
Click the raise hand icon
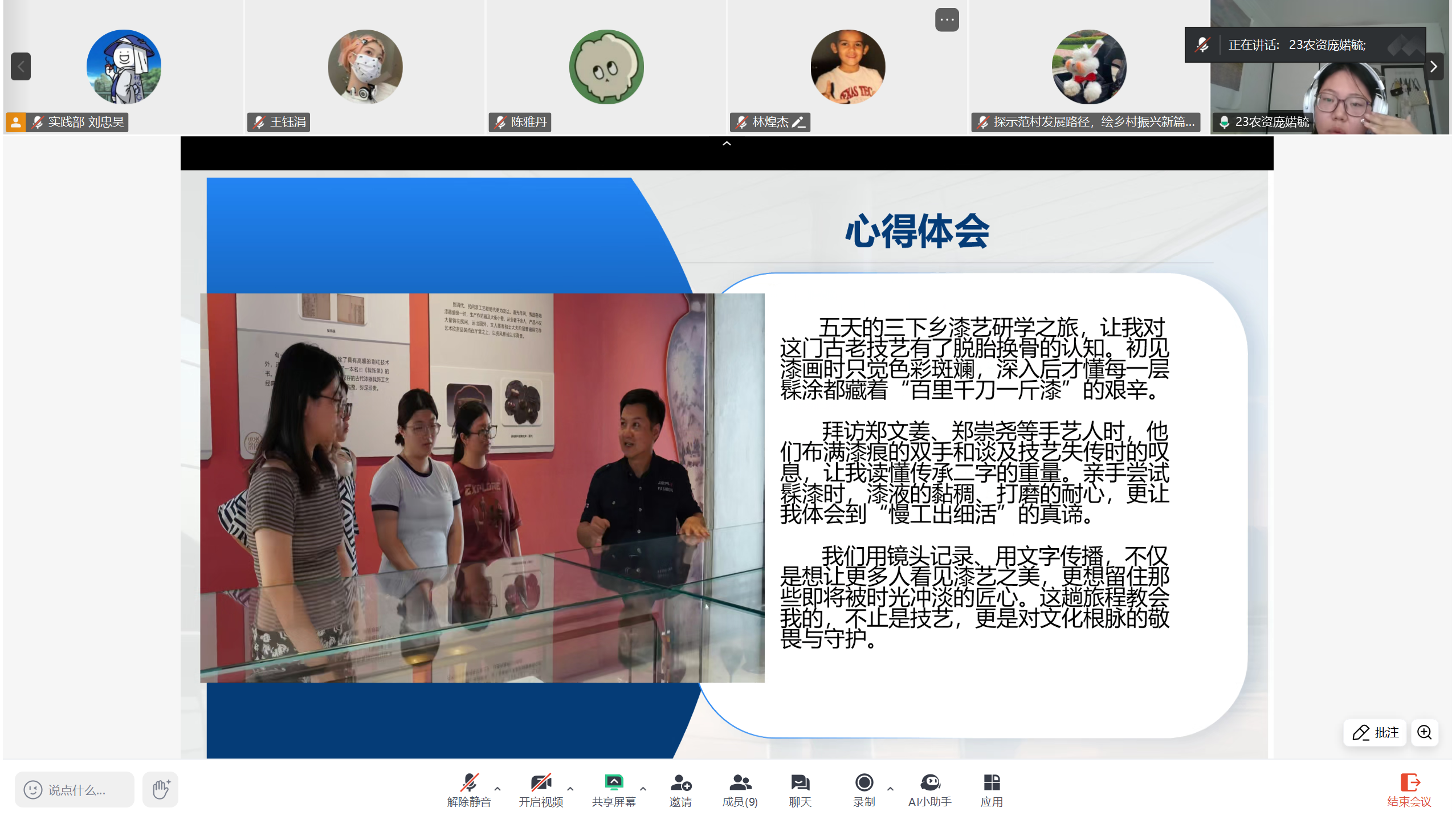161,790
